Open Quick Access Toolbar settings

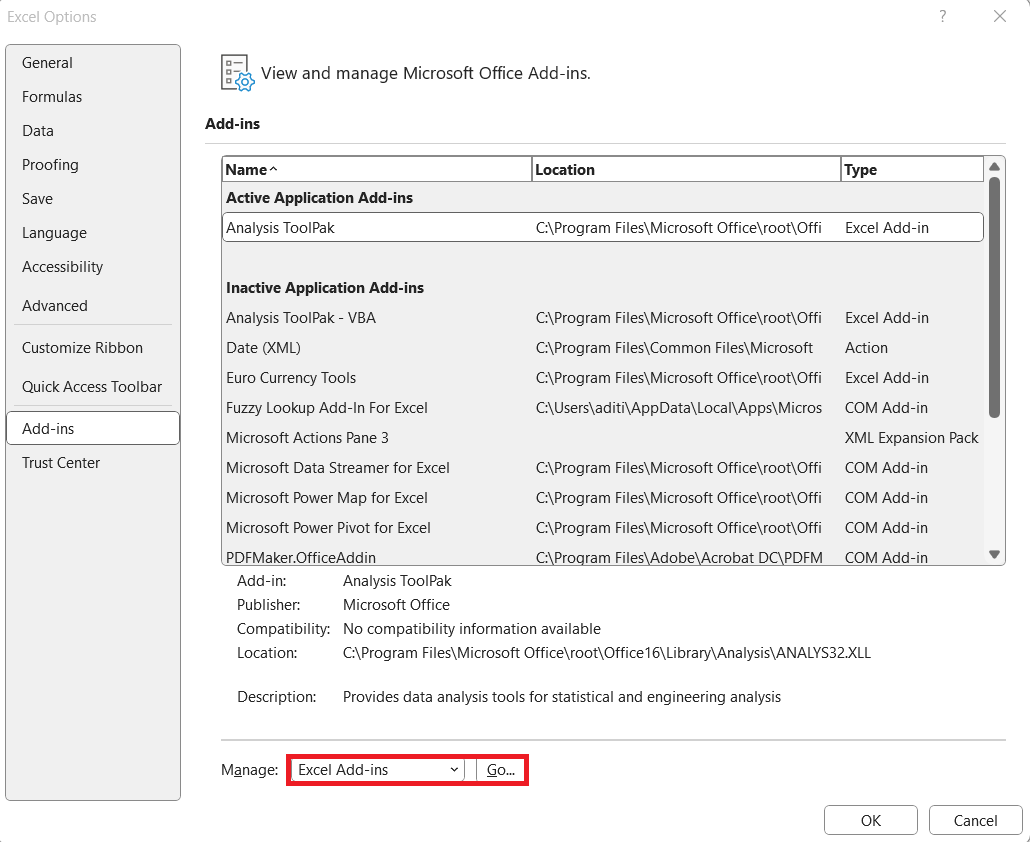click(x=93, y=387)
